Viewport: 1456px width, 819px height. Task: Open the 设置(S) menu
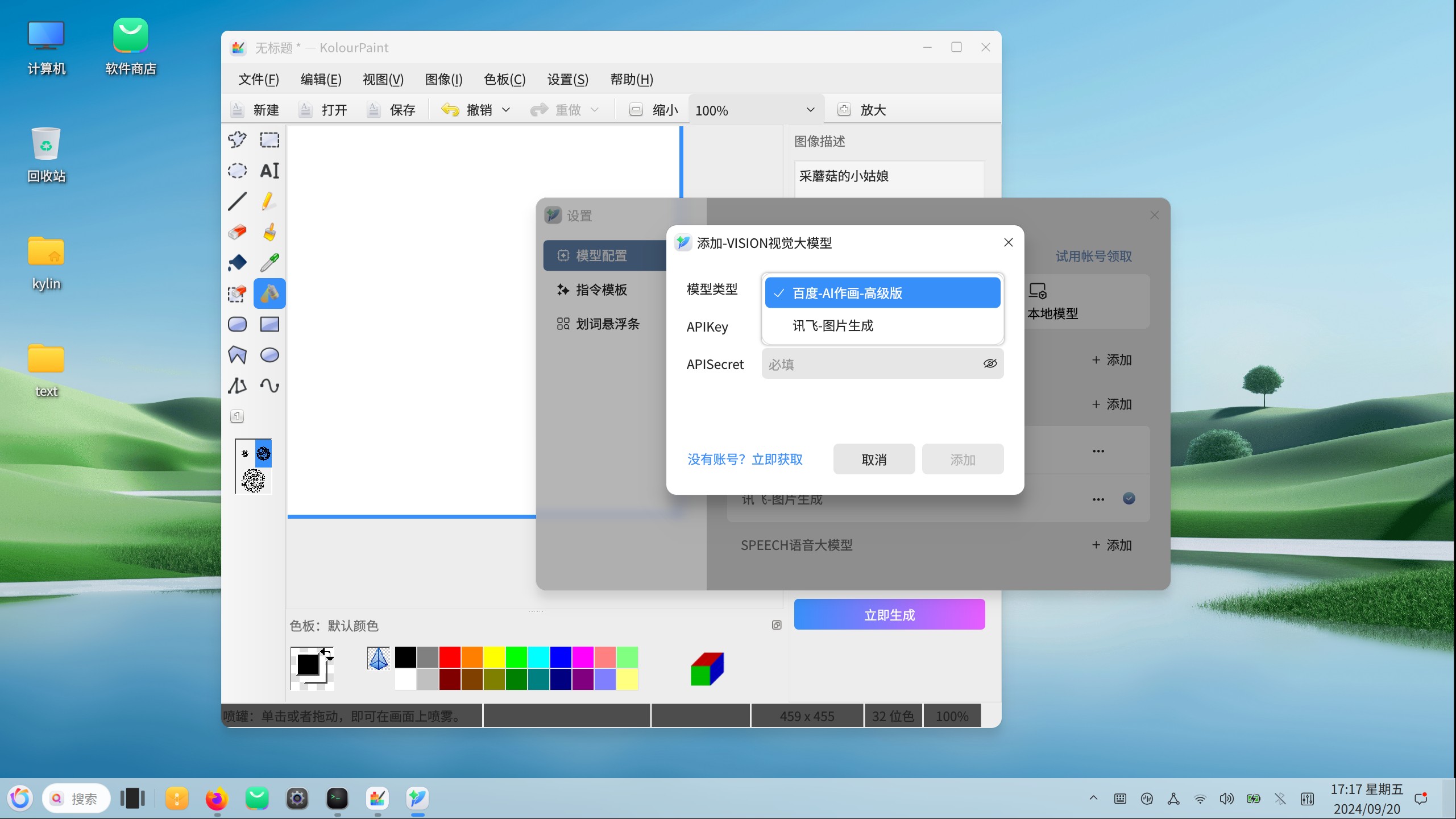click(x=568, y=79)
